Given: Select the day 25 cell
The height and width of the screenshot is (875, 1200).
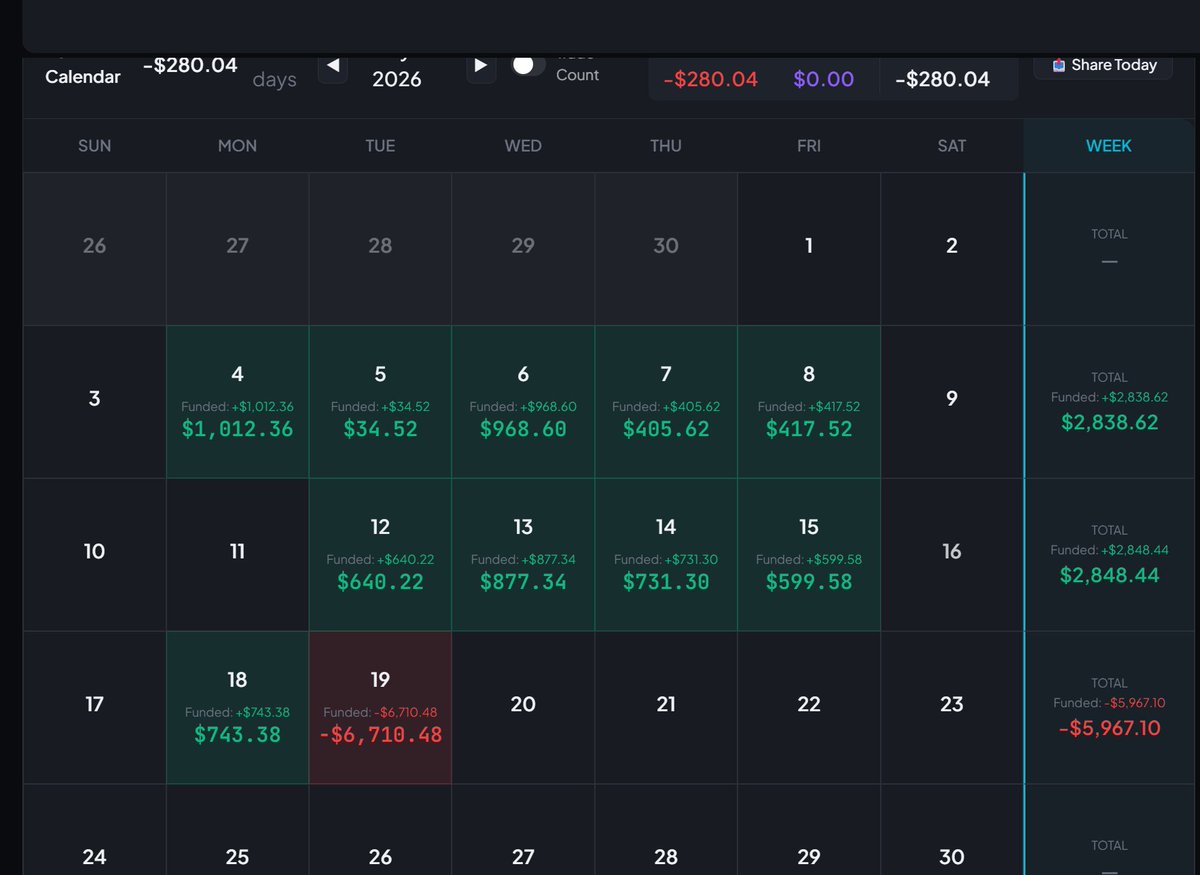Looking at the screenshot, I should (x=237, y=830).
